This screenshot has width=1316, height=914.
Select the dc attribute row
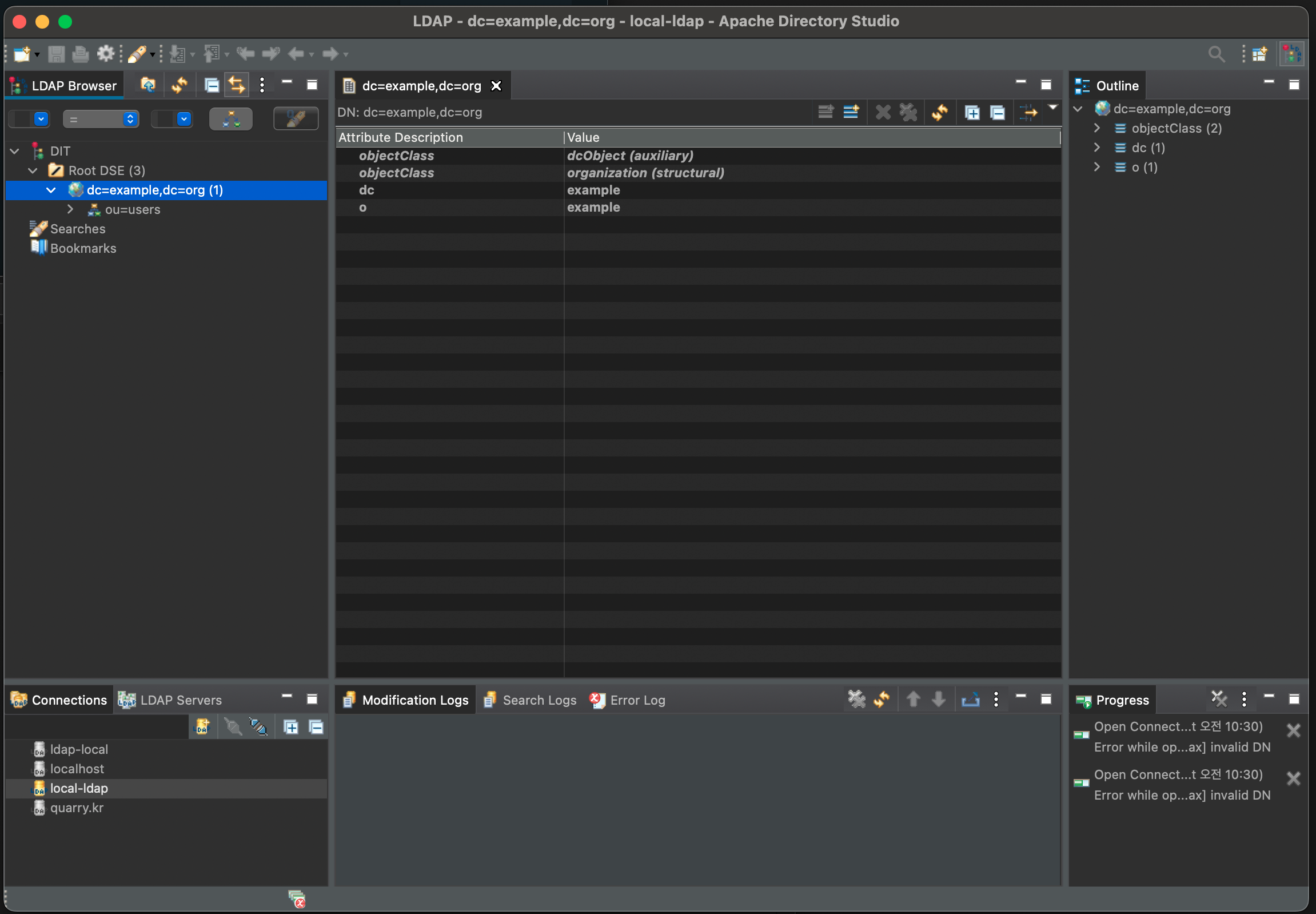point(366,190)
